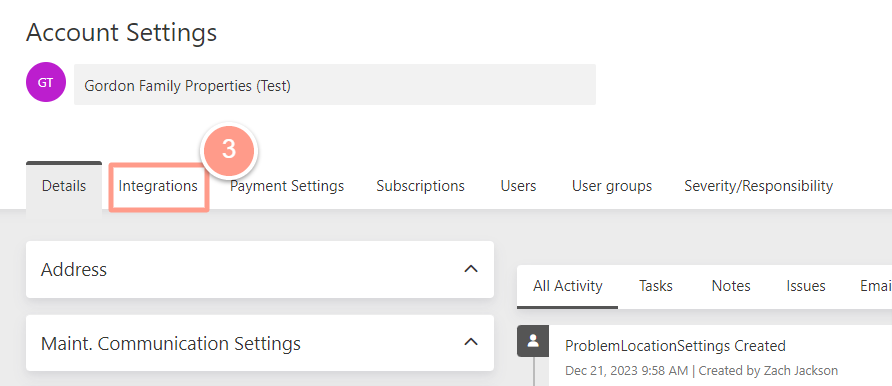
Task: Select the Subscriptions tab
Action: [x=420, y=186]
